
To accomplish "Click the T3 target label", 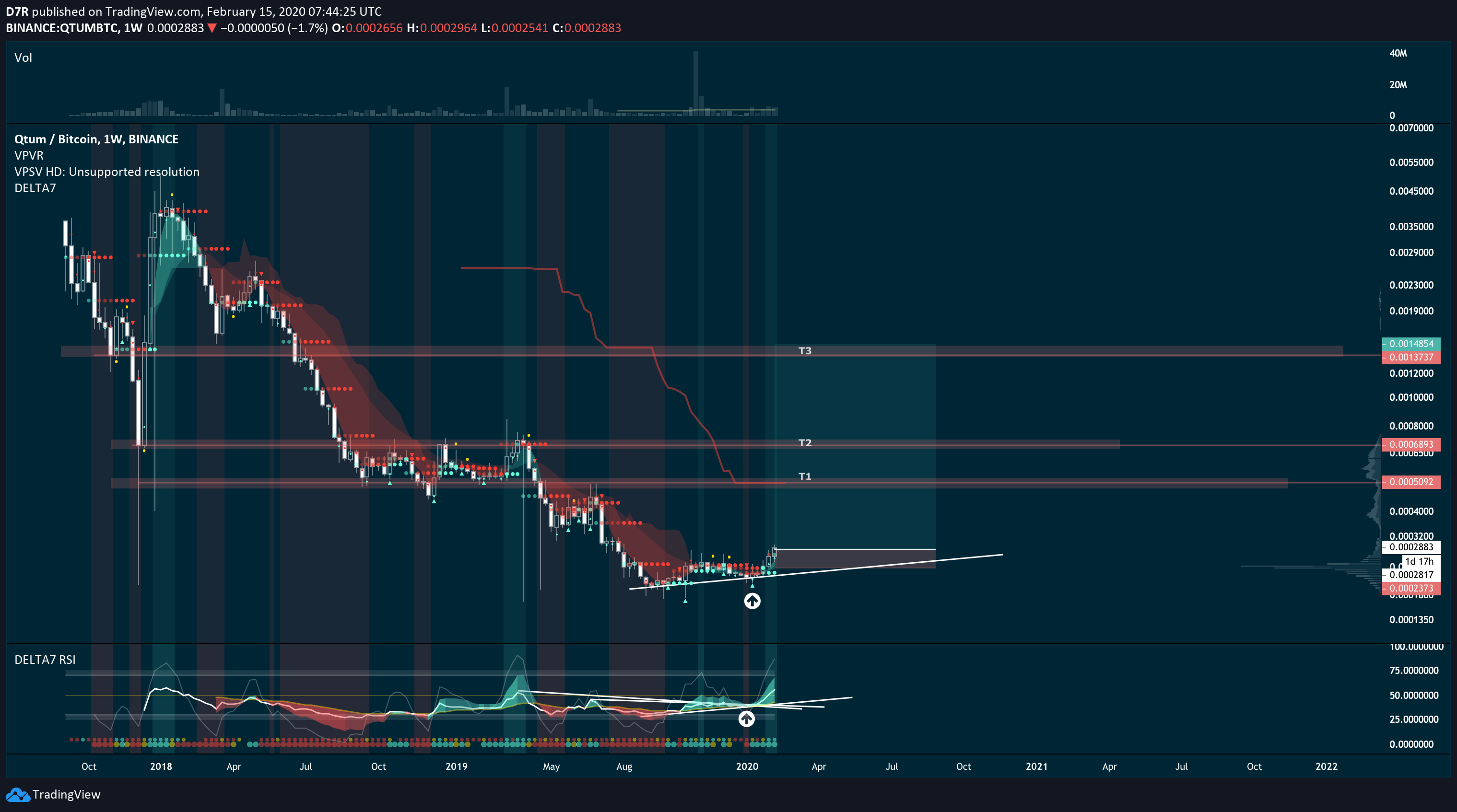I will pos(805,350).
